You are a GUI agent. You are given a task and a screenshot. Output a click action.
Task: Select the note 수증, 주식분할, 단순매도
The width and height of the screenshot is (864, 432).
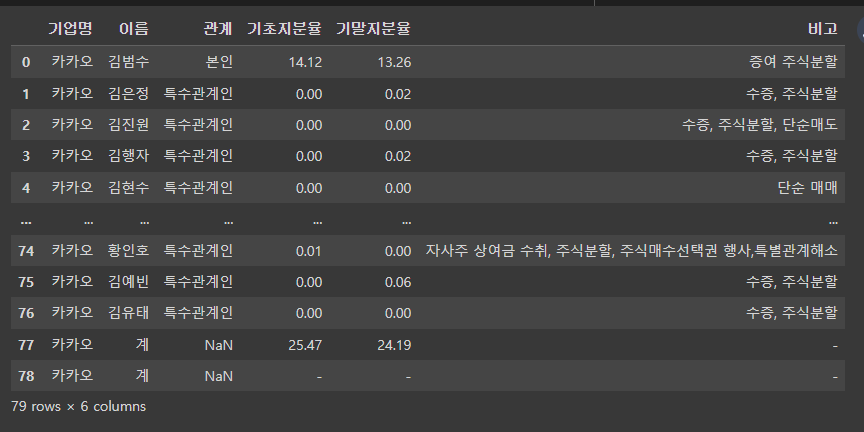coord(760,125)
